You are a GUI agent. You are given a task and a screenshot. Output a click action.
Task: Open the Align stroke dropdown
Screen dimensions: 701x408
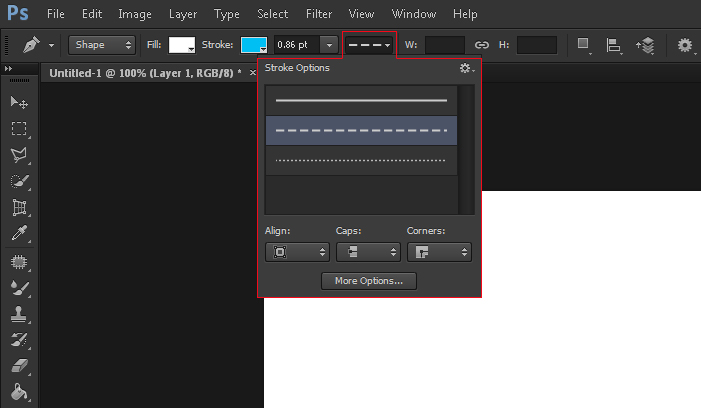tap(297, 252)
